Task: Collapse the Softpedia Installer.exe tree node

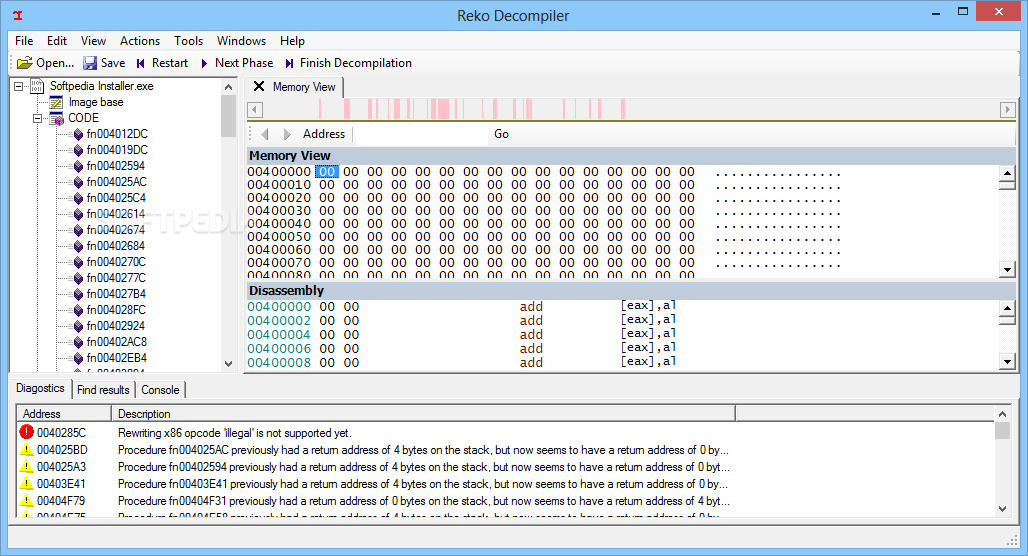Action: click(x=19, y=86)
